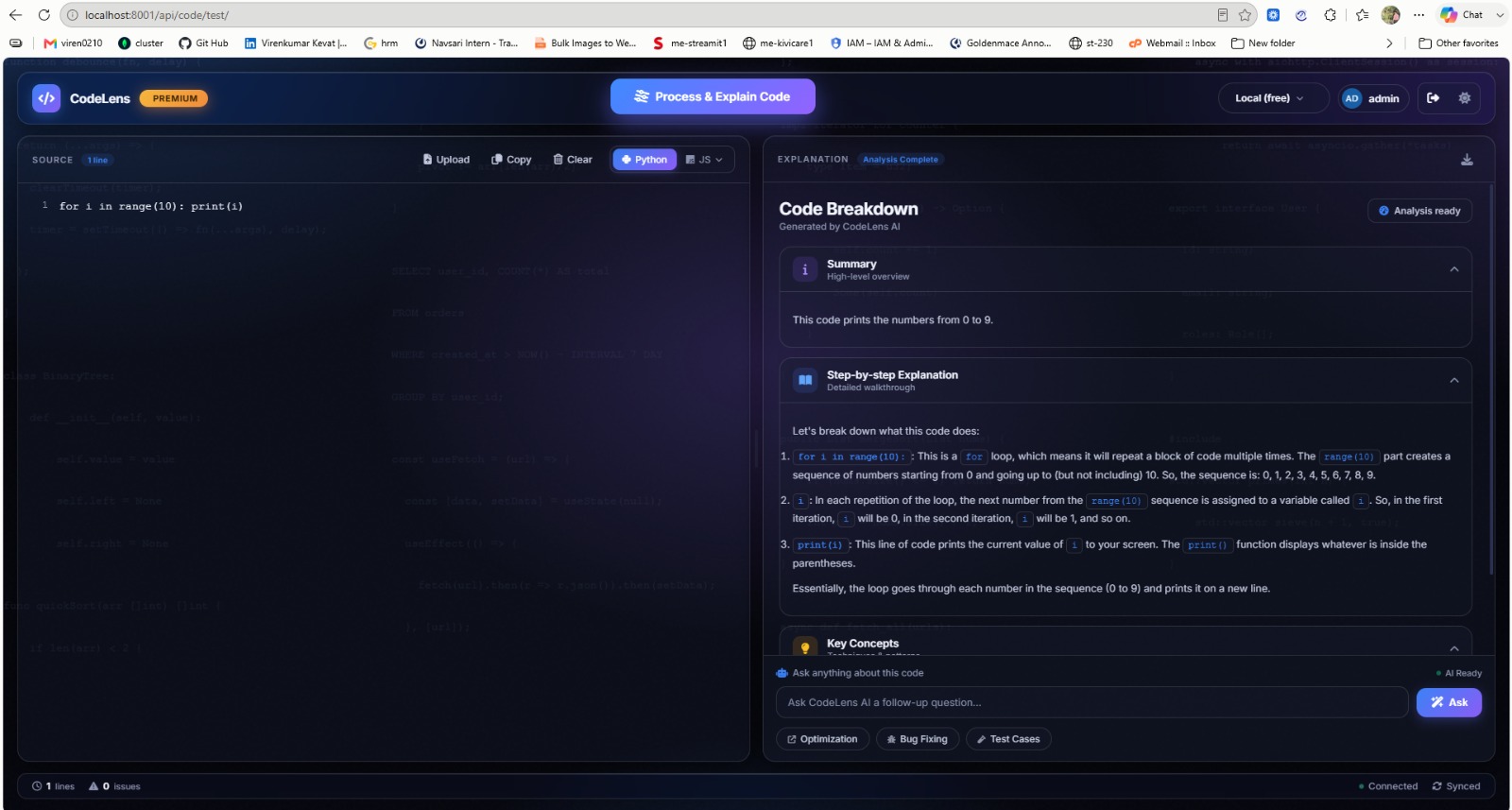Click the CodeLens logo icon
This screenshot has height=810, width=1512.
pos(46,98)
